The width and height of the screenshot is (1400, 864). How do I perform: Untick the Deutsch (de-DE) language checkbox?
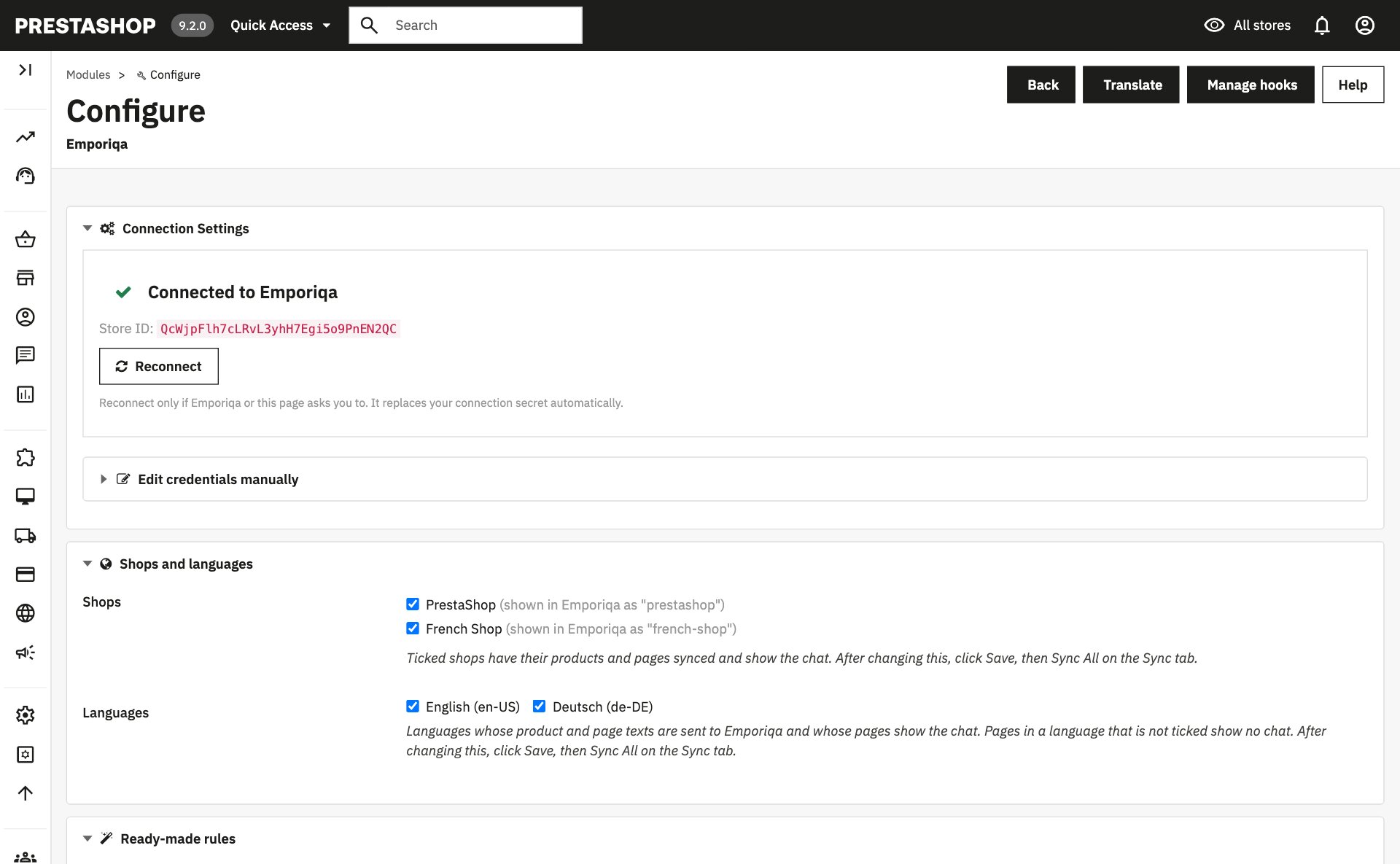pos(540,706)
